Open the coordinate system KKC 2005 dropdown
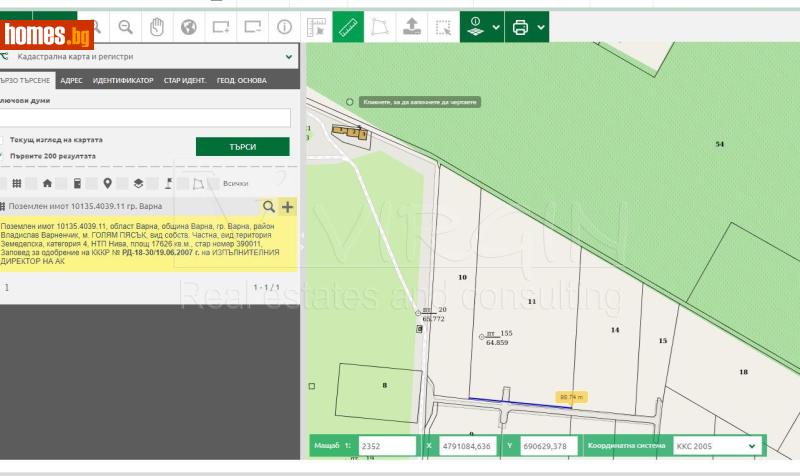Screen dimensions: 800x476 point(714,446)
